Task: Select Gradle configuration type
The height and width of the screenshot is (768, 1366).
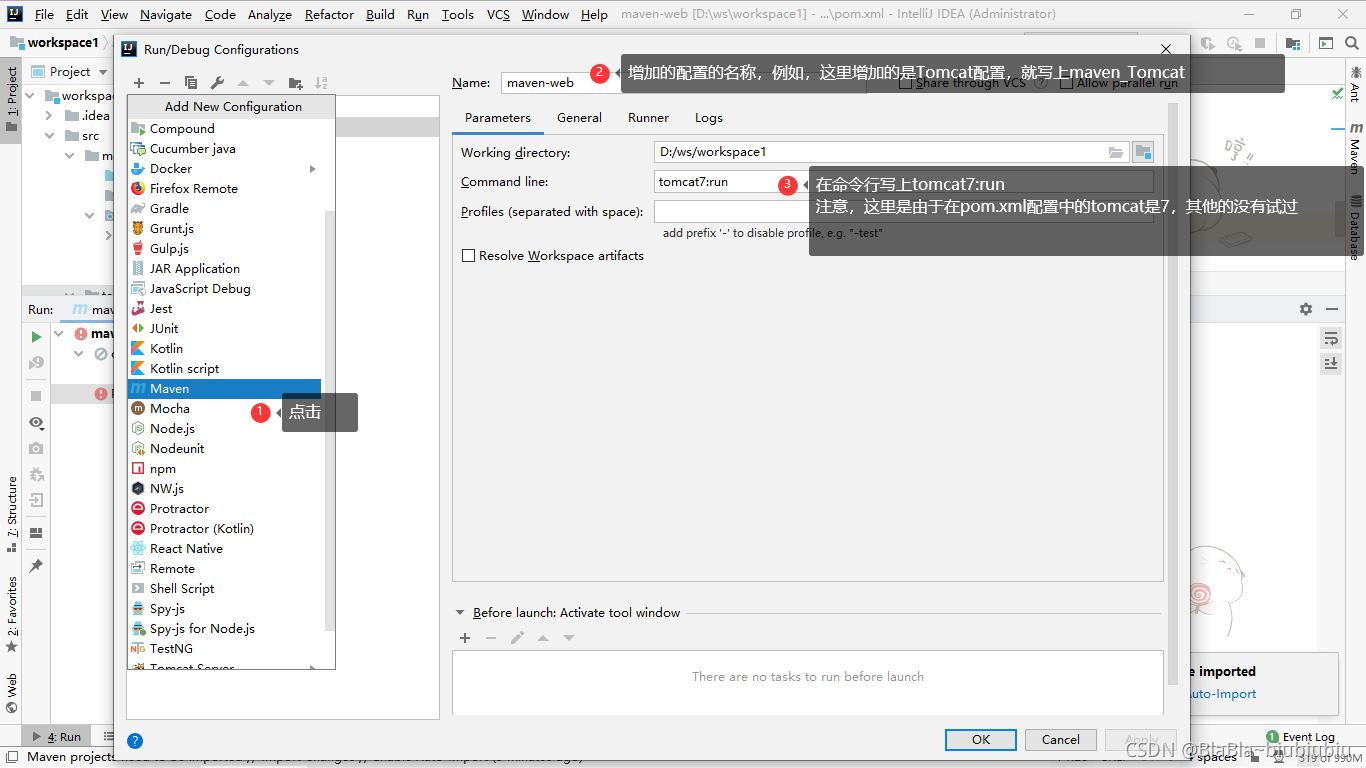Action: [224, 208]
